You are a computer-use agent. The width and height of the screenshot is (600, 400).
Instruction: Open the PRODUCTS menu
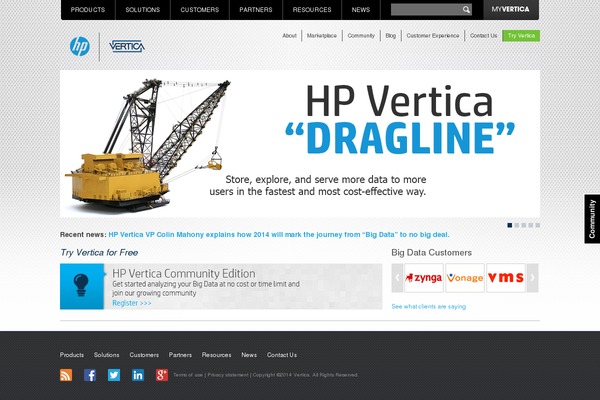pos(88,10)
